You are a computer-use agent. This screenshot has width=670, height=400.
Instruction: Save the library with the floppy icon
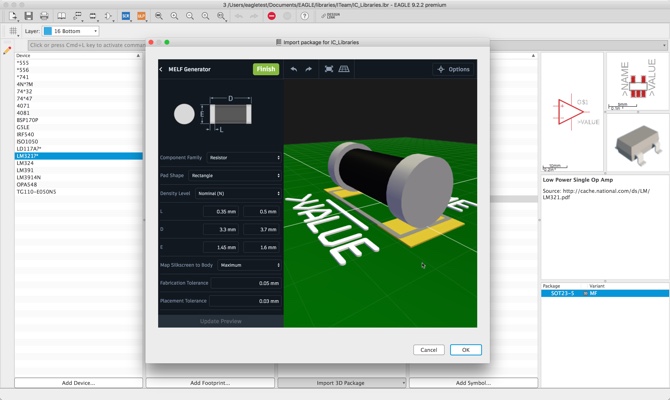pyautogui.click(x=29, y=16)
